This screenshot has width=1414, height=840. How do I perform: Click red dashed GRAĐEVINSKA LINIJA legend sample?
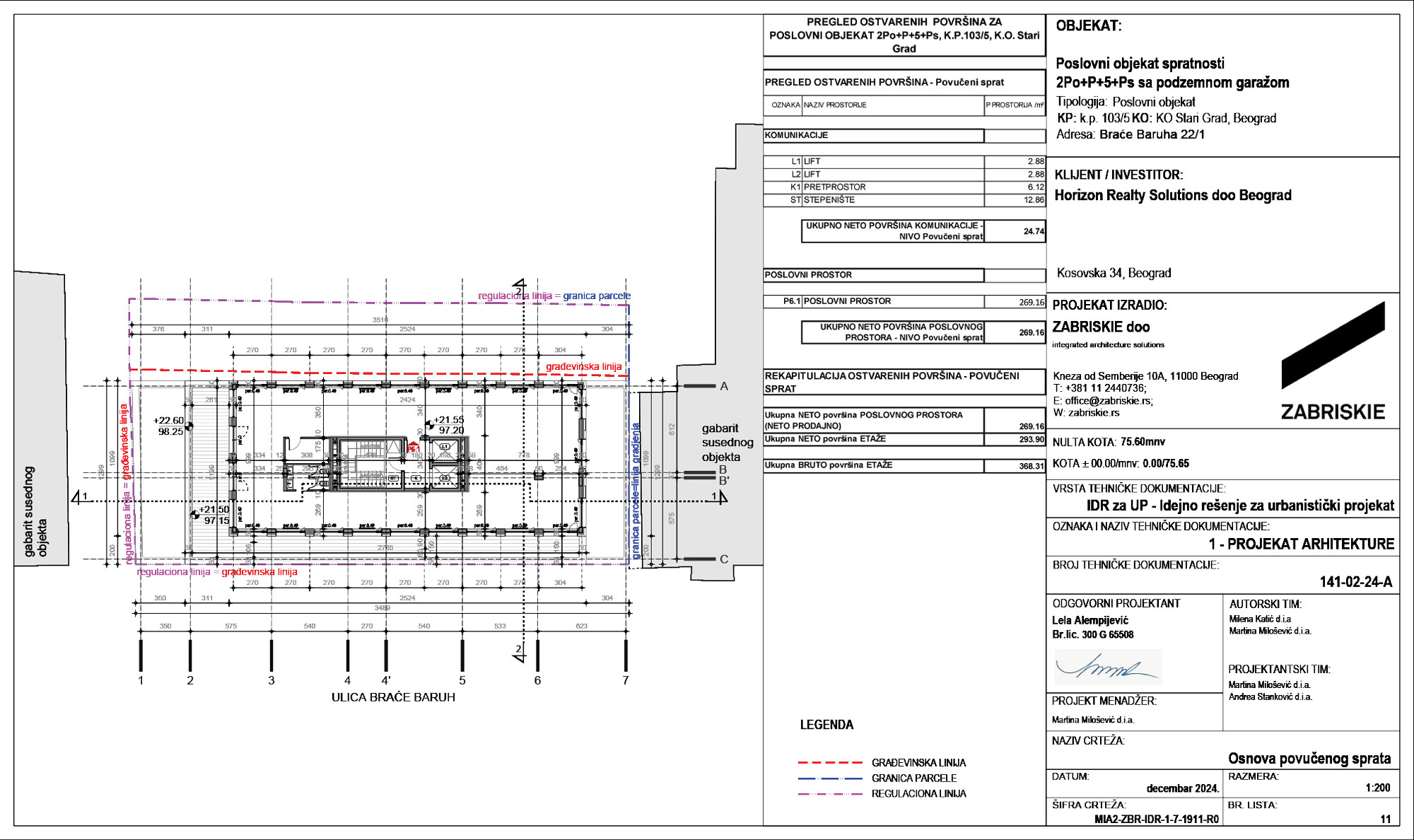point(830,763)
